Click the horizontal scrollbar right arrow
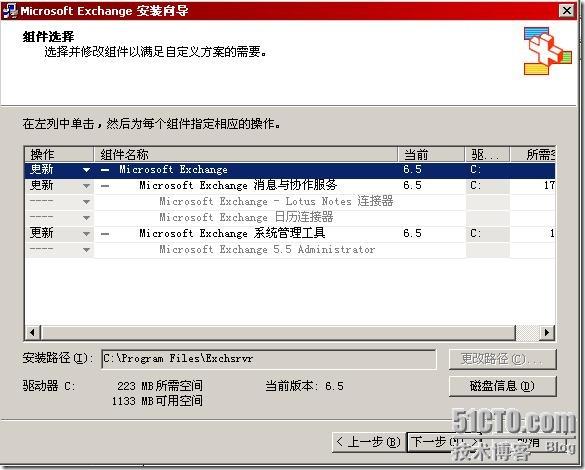This screenshot has width=585, height=470. tap(547, 332)
